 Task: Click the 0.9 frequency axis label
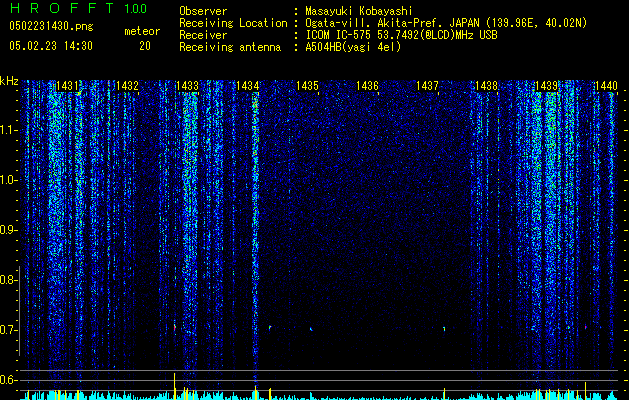click(x=8, y=230)
